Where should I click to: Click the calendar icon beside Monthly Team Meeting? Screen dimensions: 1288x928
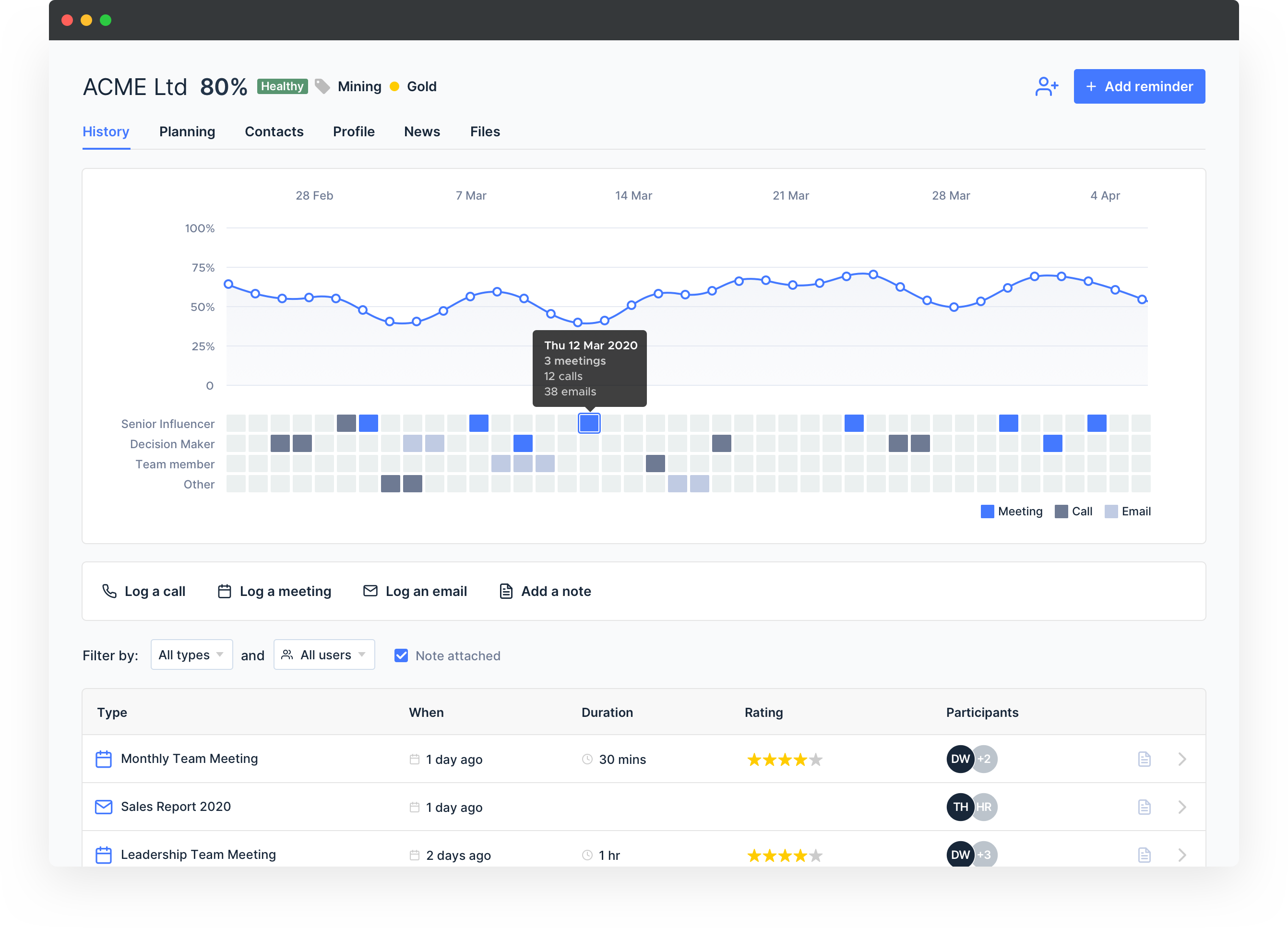click(x=103, y=759)
